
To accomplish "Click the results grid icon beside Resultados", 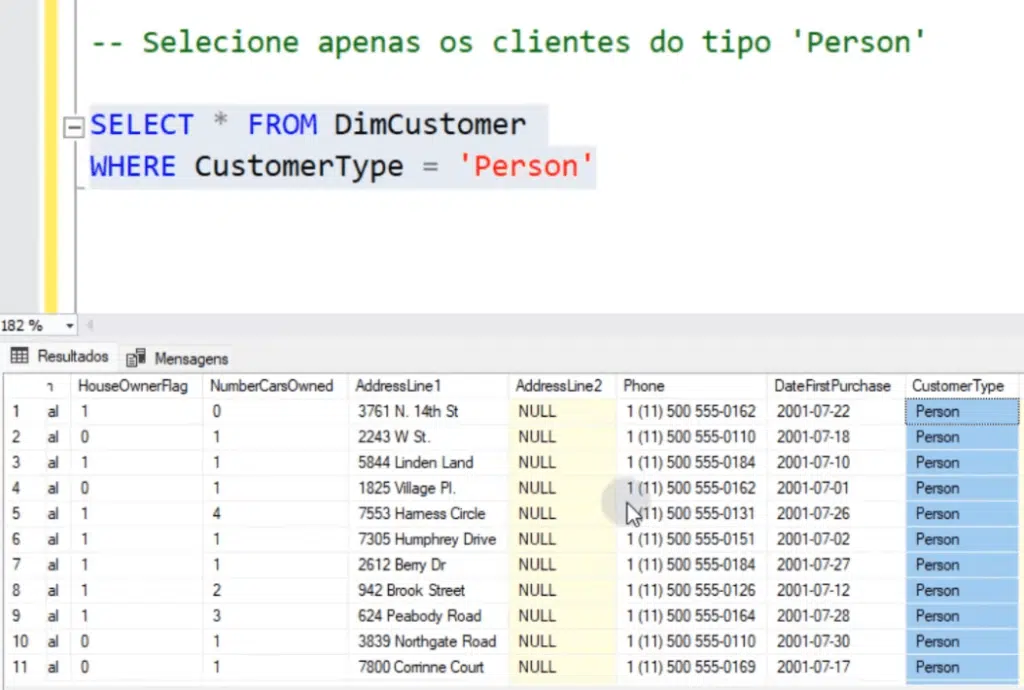I will coord(18,357).
